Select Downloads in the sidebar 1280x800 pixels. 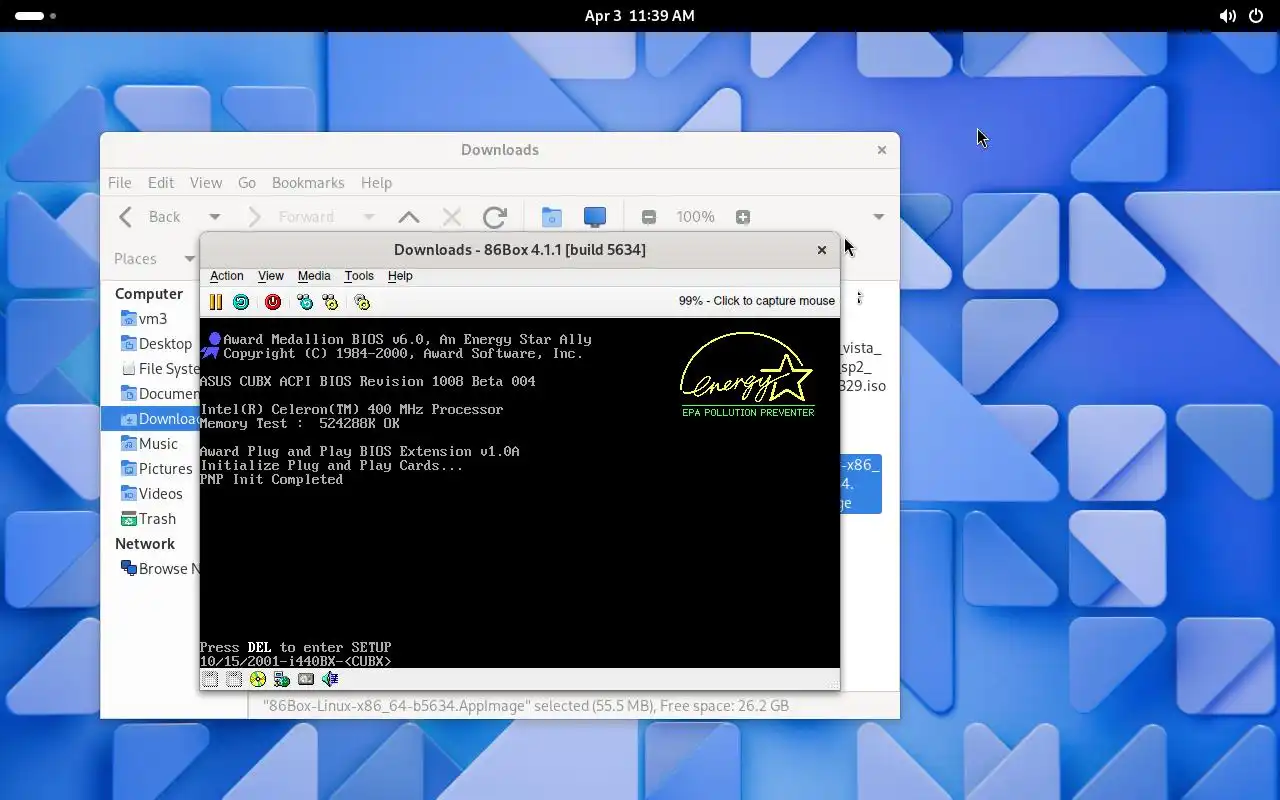(x=150, y=419)
